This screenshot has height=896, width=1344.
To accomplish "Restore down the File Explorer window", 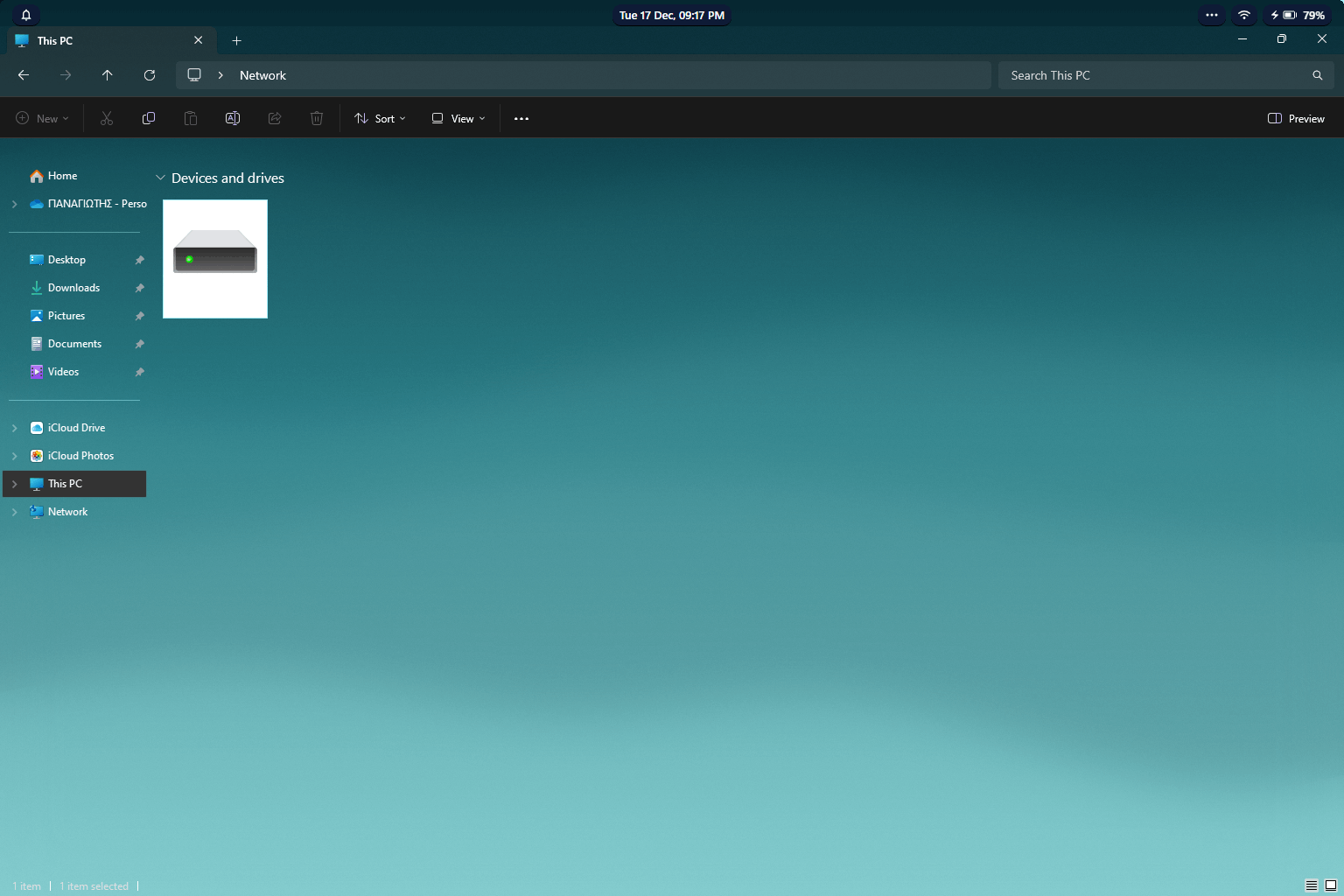I will (1282, 39).
